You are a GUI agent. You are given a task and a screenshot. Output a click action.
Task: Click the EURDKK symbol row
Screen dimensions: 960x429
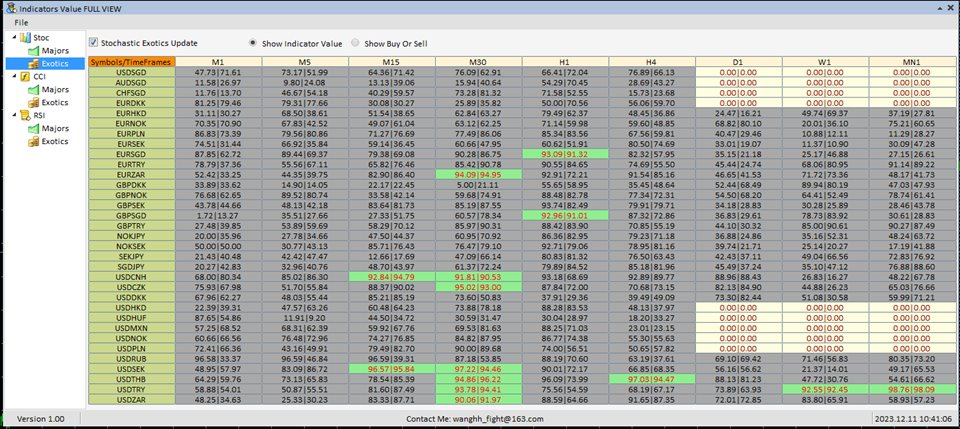pos(132,103)
